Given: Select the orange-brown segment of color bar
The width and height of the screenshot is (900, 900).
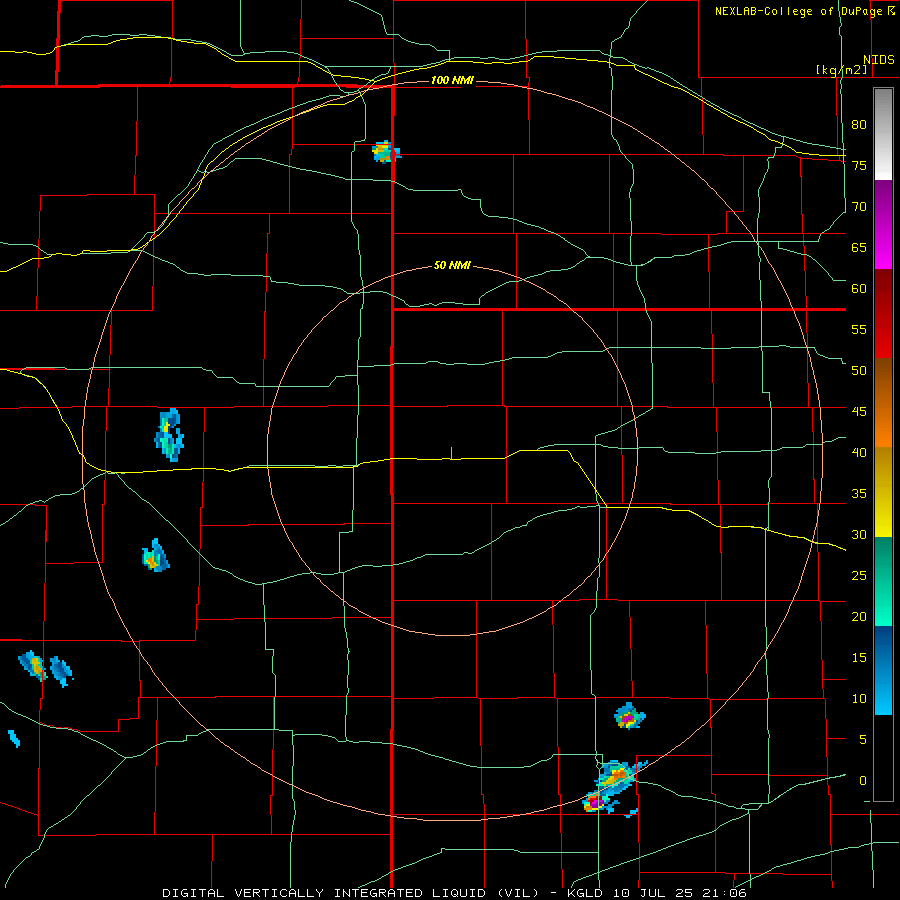Looking at the screenshot, I should (883, 403).
